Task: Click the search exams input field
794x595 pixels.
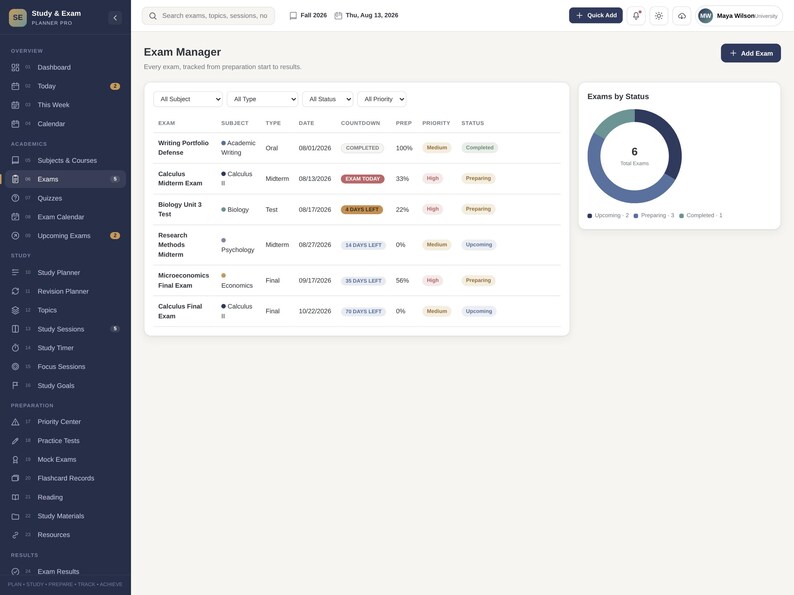Action: point(209,16)
